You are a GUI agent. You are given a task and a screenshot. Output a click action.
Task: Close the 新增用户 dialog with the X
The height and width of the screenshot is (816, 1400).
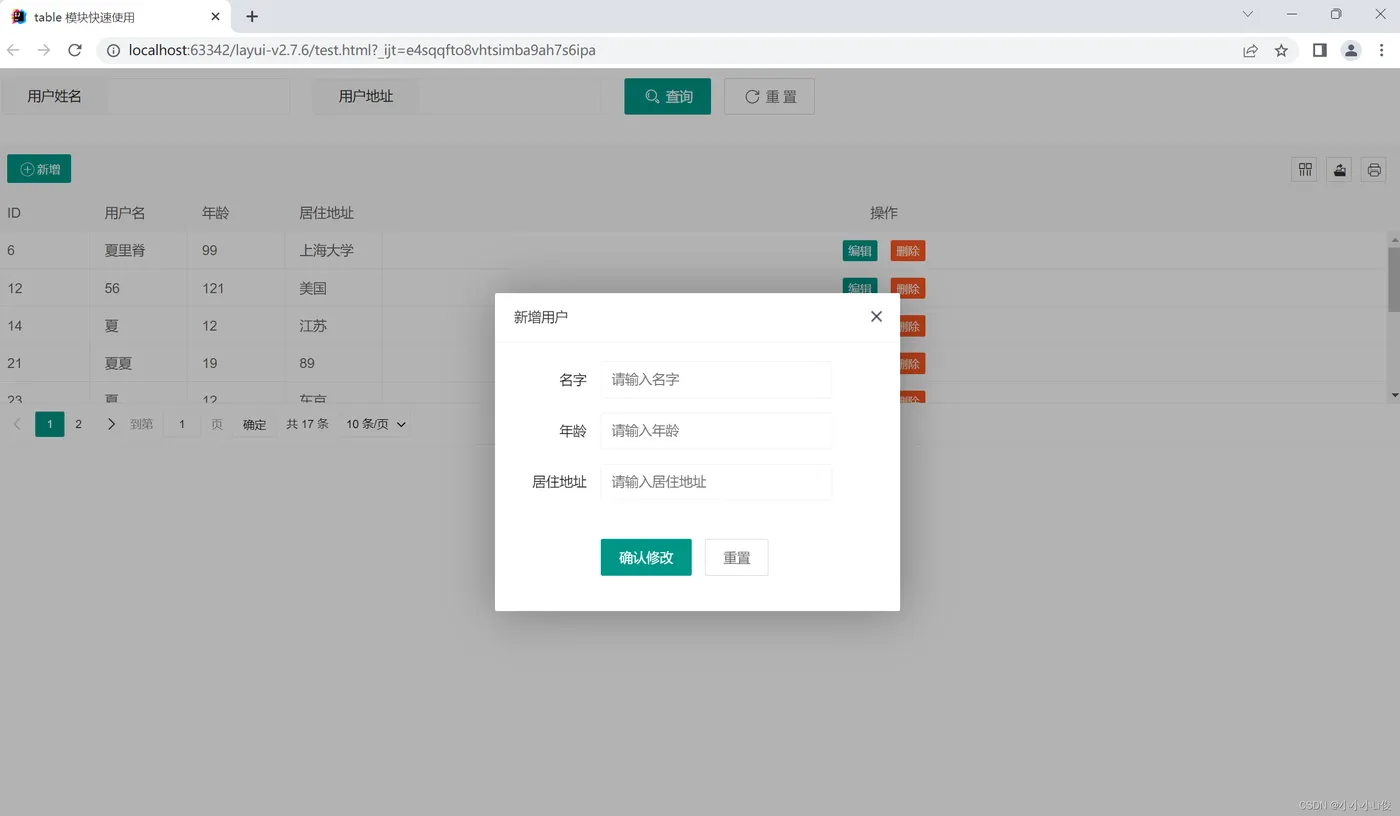point(876,316)
